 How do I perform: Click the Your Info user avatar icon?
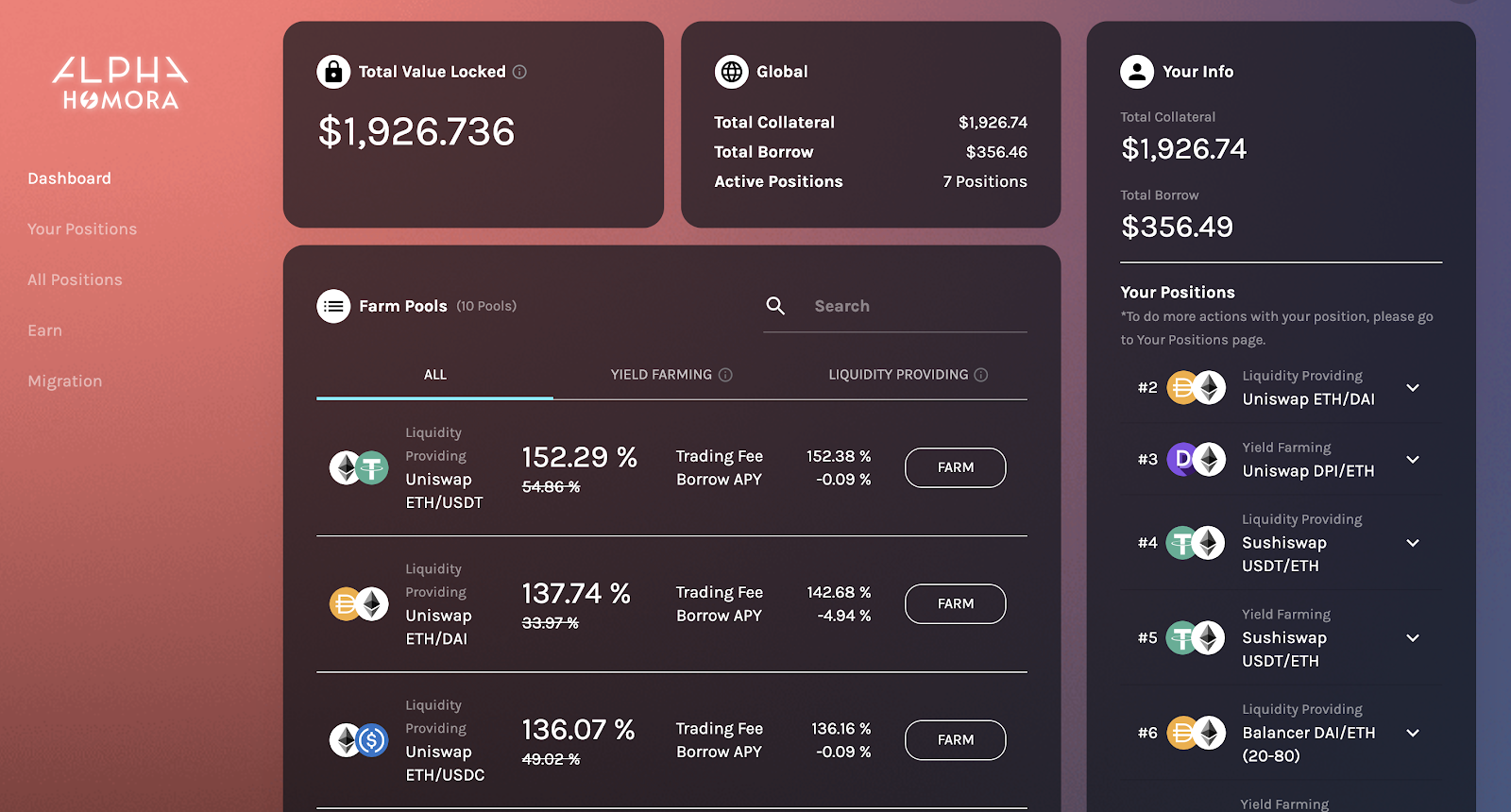1137,72
